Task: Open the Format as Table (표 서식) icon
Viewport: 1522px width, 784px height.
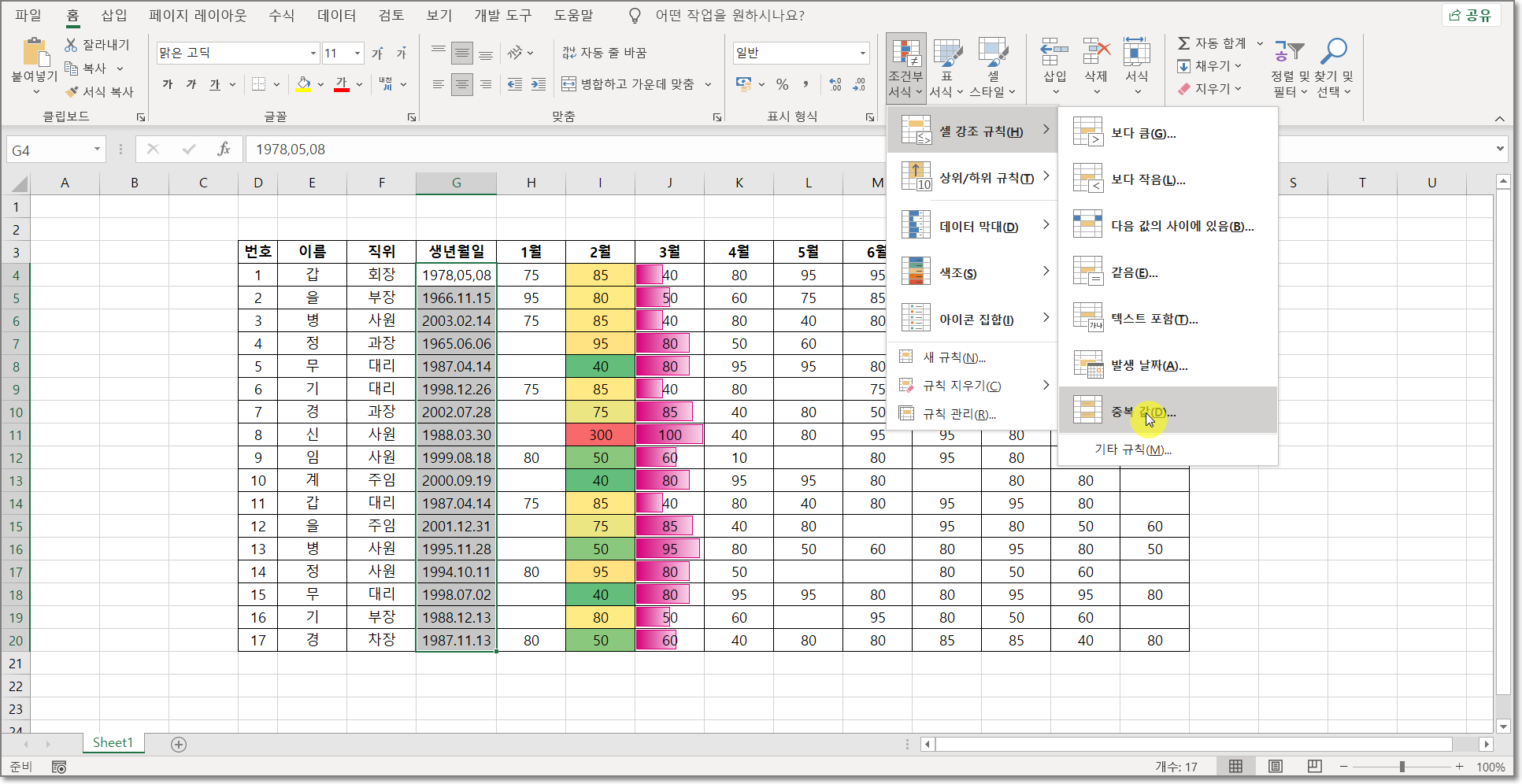Action: [947, 53]
